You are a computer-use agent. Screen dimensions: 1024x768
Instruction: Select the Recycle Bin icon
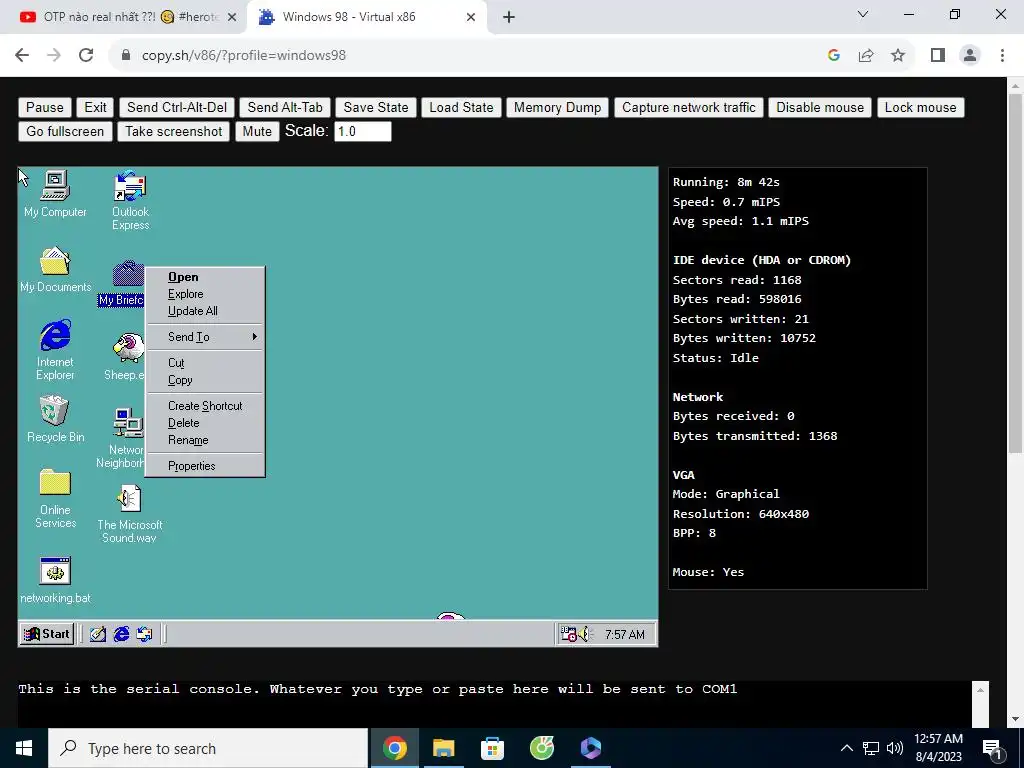pyautogui.click(x=55, y=419)
